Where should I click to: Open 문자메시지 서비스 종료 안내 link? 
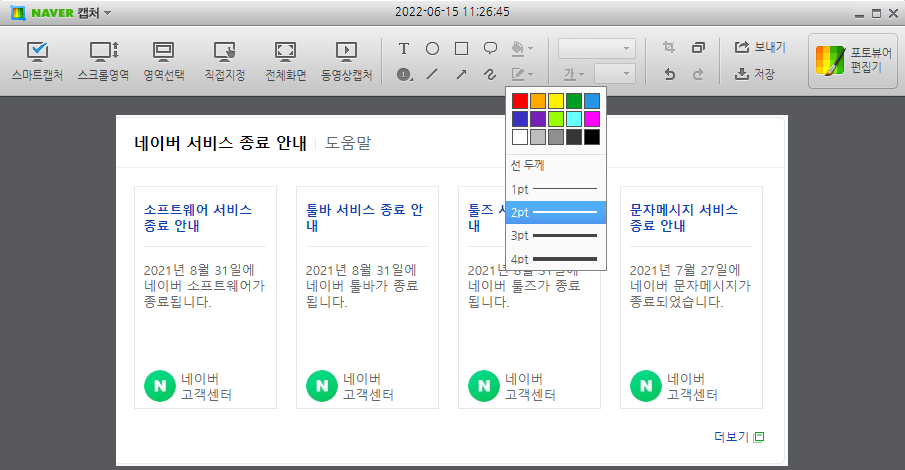coord(683,218)
